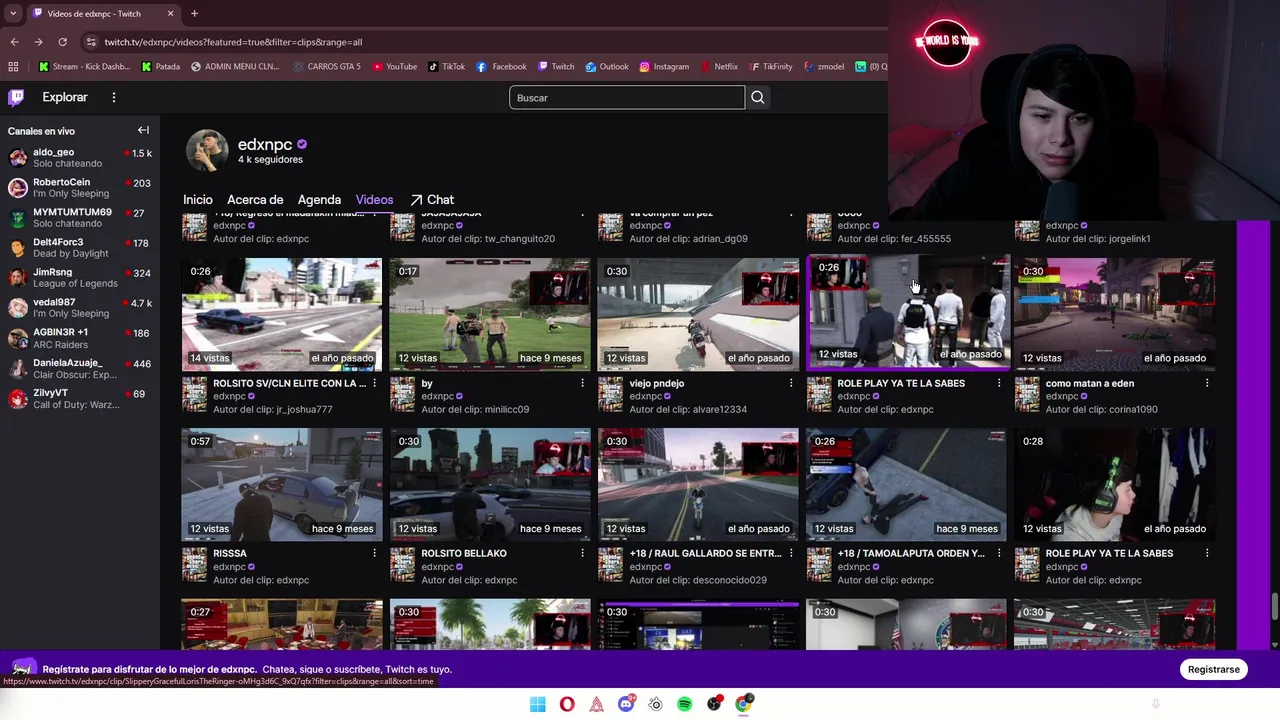The image size is (1280, 720).
Task: Open a new browser tab
Action: coord(194,13)
